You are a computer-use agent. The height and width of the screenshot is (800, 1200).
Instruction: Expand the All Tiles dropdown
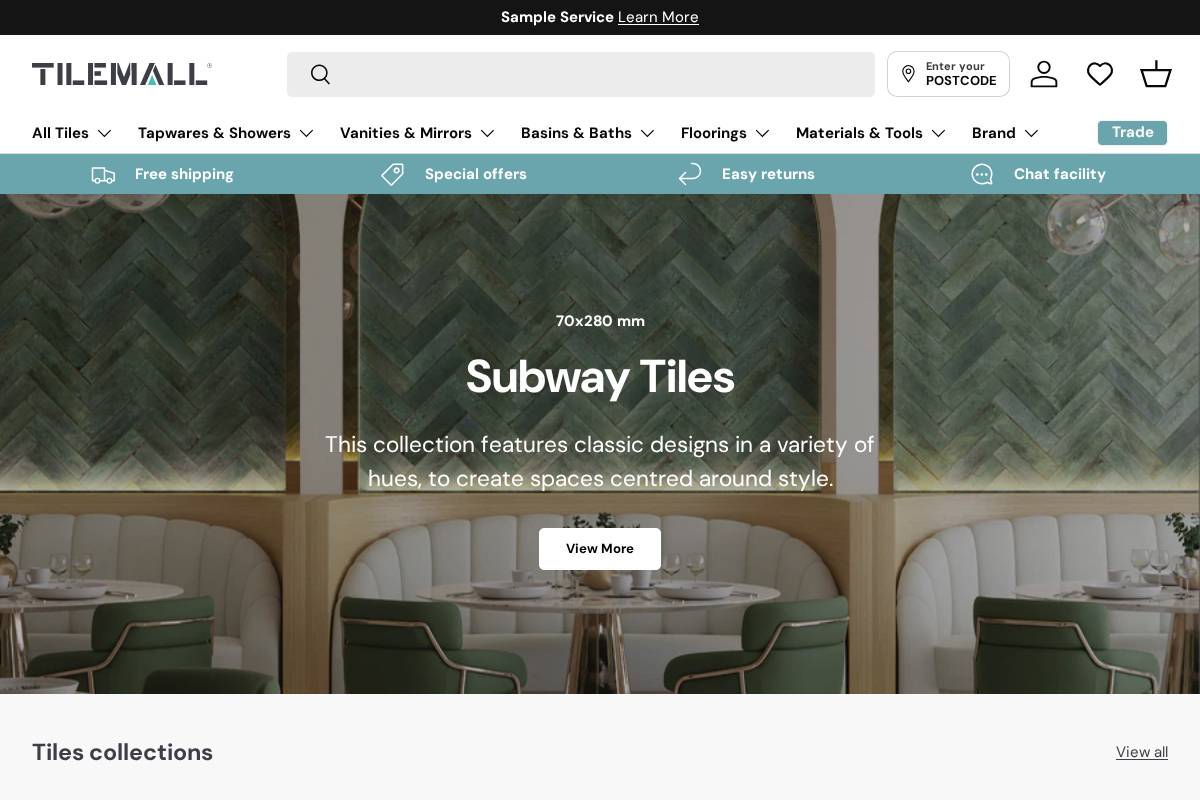coord(71,133)
